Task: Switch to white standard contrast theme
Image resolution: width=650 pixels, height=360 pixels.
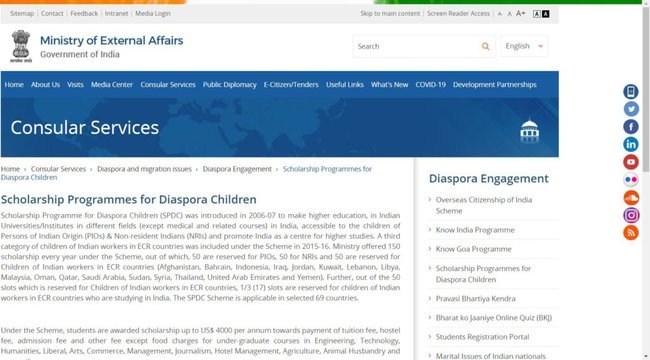Action: 537,14
